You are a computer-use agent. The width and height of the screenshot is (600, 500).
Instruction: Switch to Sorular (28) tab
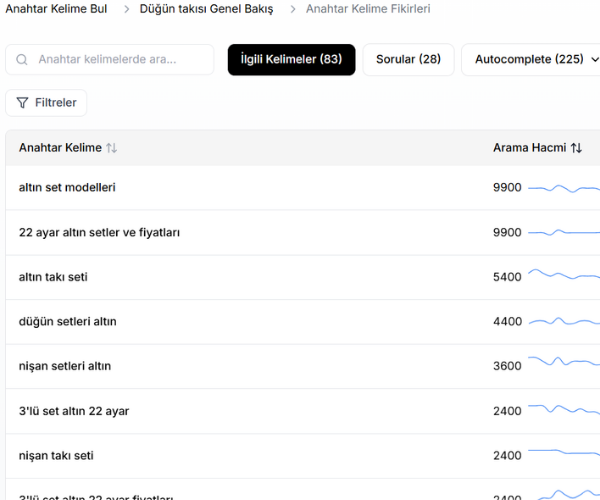(408, 60)
